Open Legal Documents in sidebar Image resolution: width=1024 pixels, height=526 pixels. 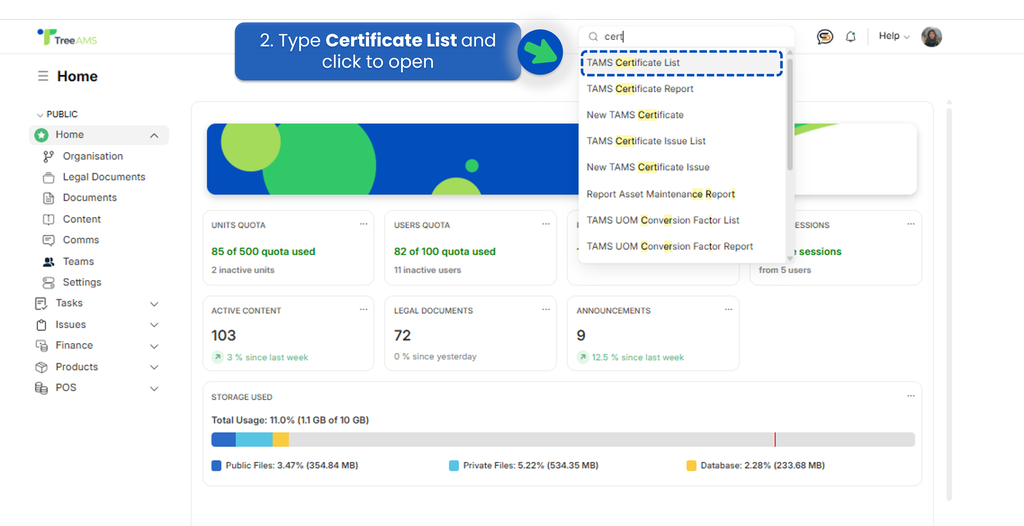point(104,177)
